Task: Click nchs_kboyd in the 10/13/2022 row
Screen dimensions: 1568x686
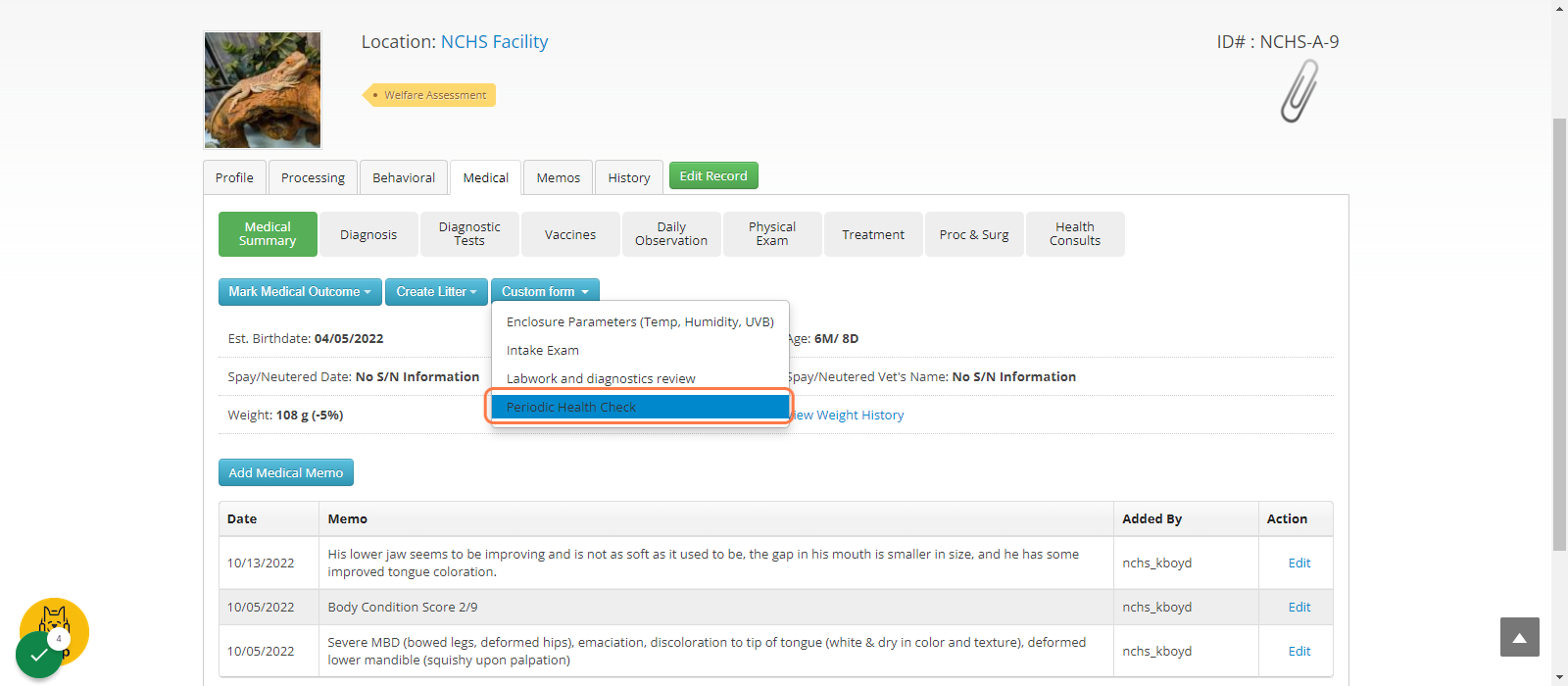Action: 1157,563
